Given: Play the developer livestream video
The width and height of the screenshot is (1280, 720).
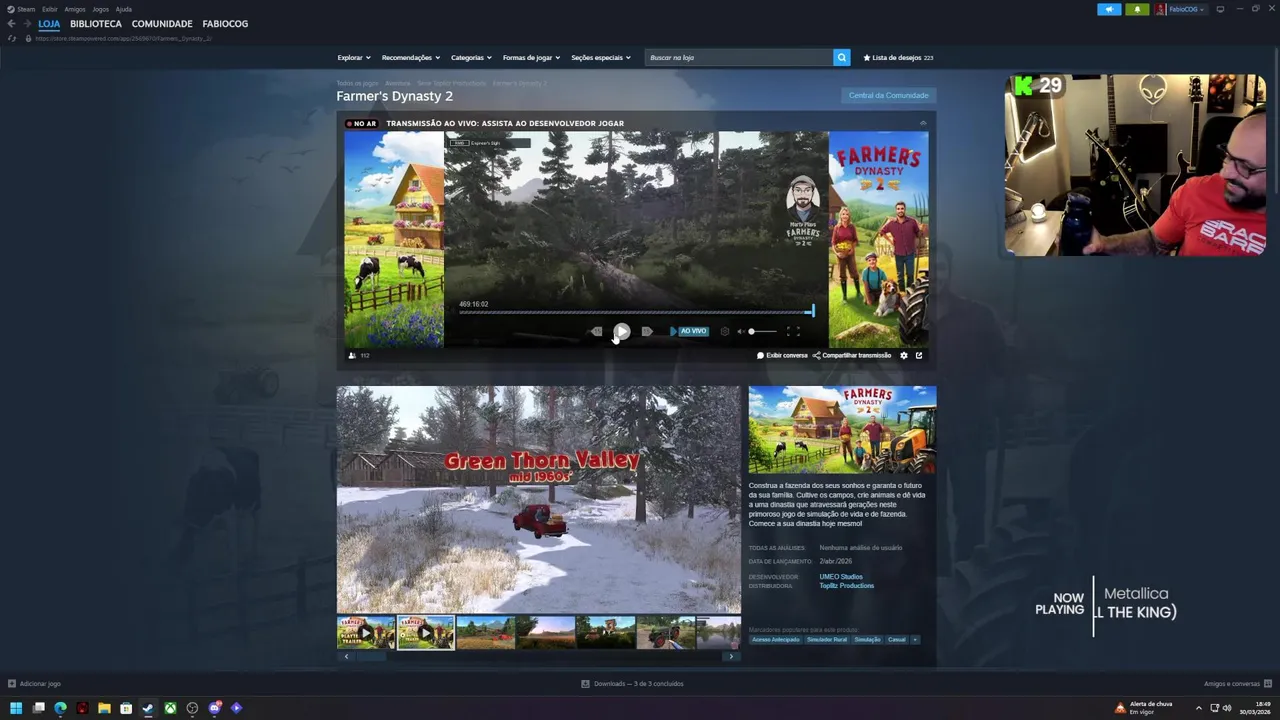Looking at the screenshot, I should [621, 331].
